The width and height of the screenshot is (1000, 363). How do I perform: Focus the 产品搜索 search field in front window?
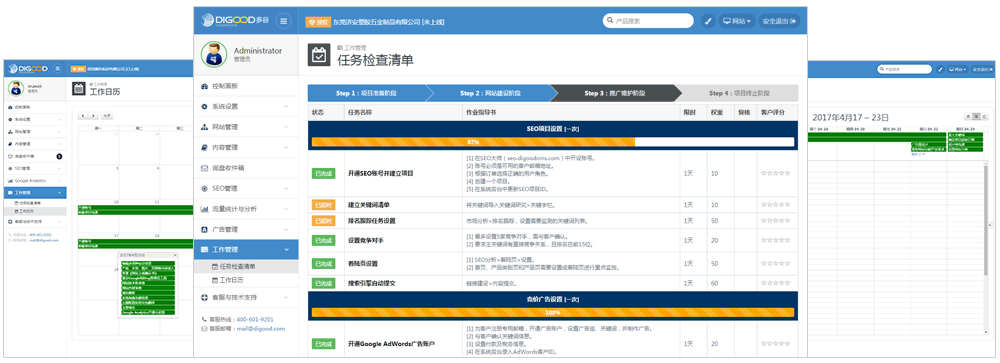click(x=649, y=21)
